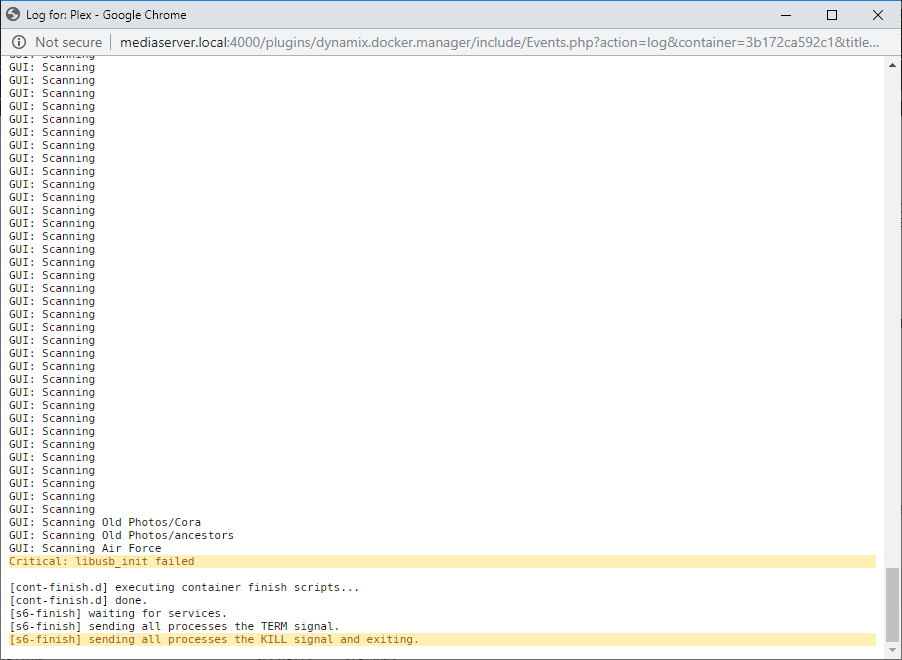This screenshot has width=902, height=660.
Task: Click the 'Not secure' label
Action: pos(68,42)
